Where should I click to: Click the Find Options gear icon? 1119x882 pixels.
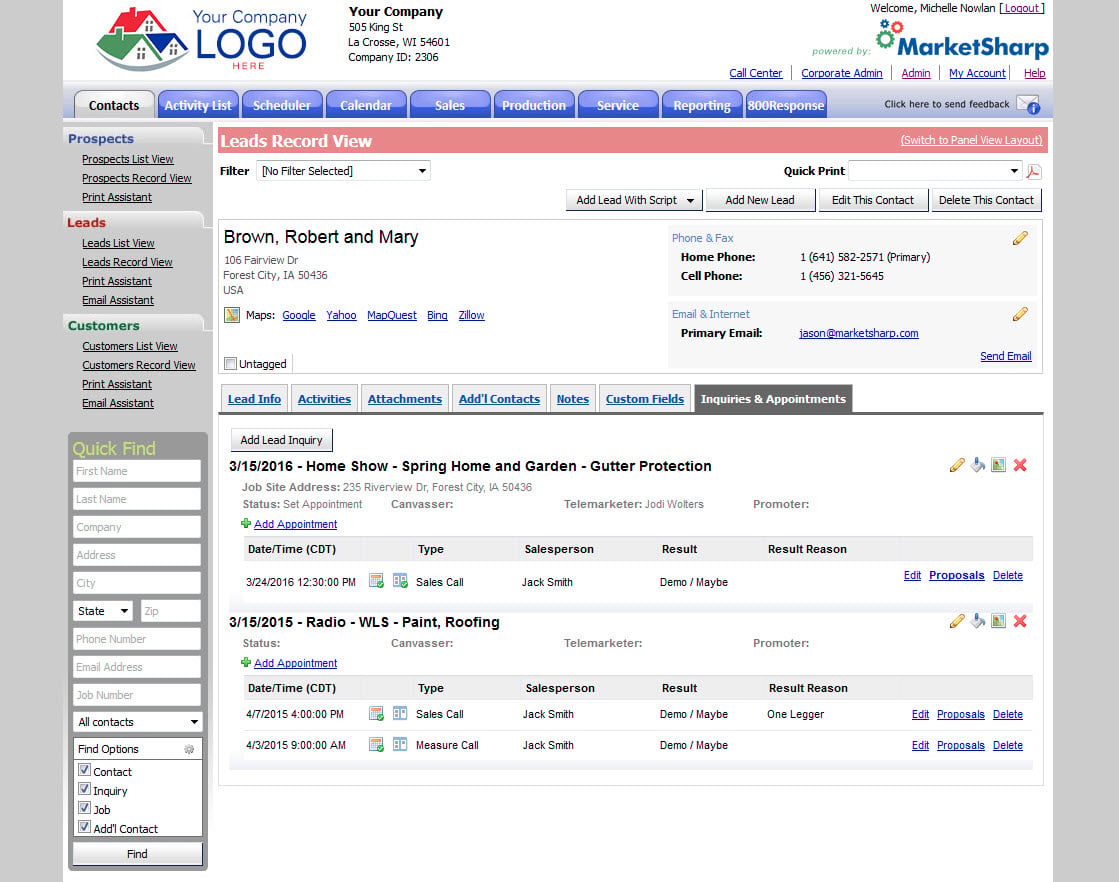(x=189, y=749)
